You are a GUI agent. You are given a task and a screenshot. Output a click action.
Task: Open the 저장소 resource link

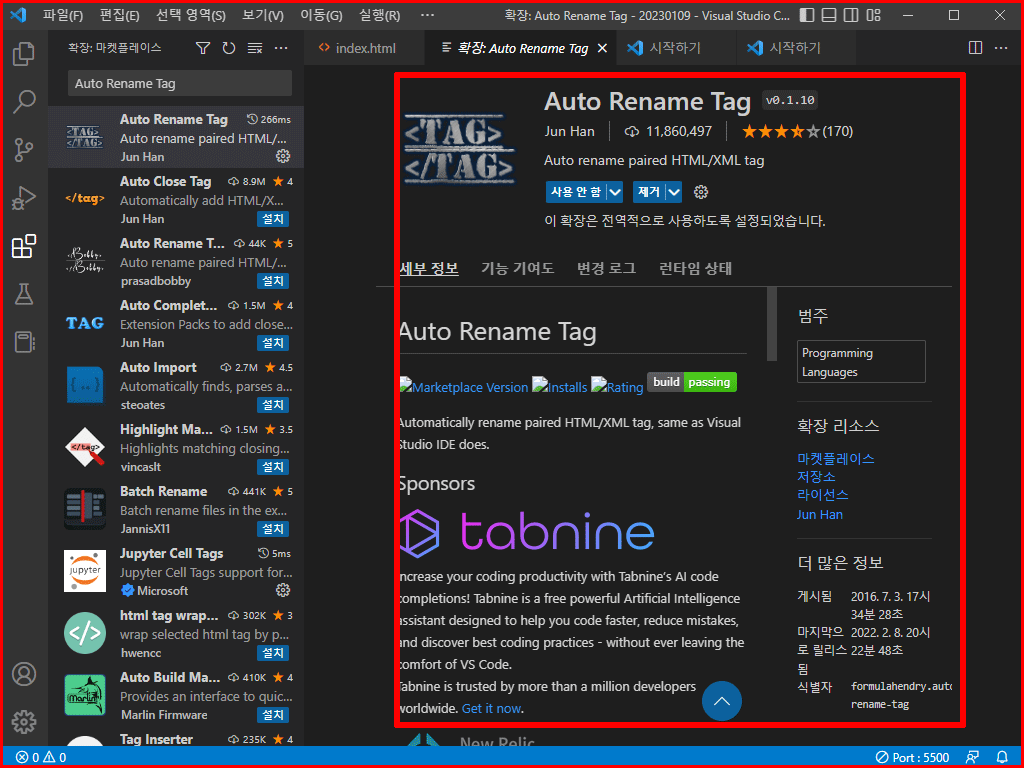[x=816, y=477]
